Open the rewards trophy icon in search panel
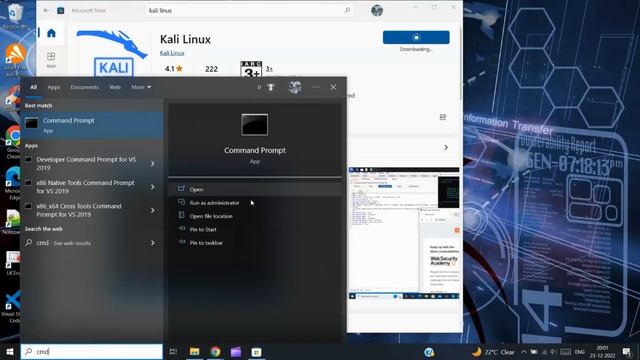The width and height of the screenshot is (640, 360). [271, 87]
